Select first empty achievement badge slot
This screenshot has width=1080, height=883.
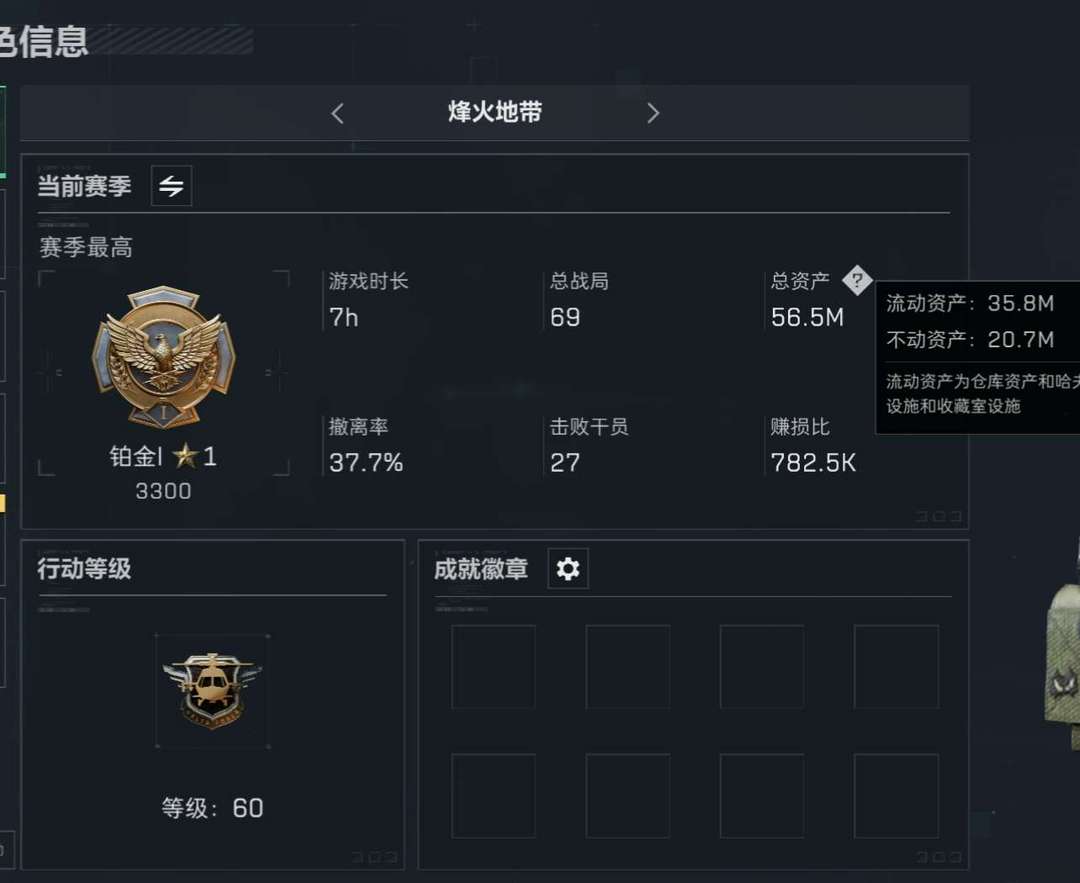point(493,667)
